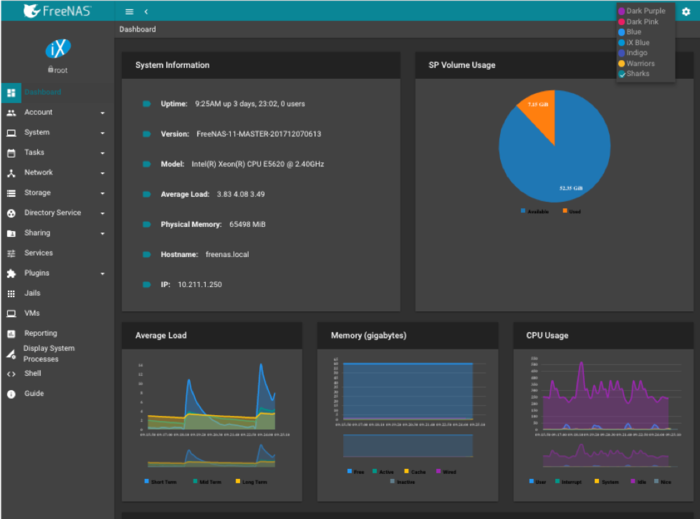Open the settings gear in top bar
The height and width of the screenshot is (519, 700).
pos(685,11)
